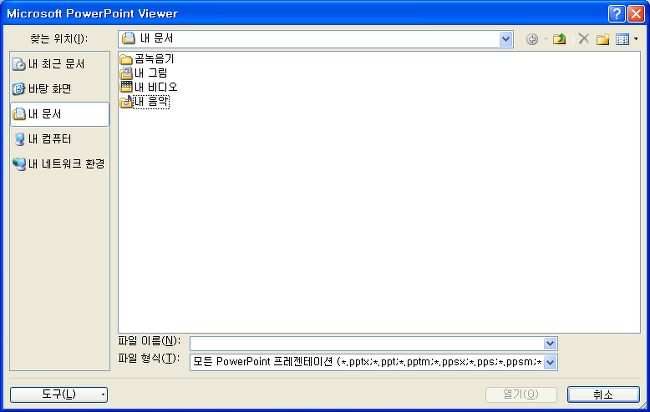Click the Help question mark button

(616, 14)
